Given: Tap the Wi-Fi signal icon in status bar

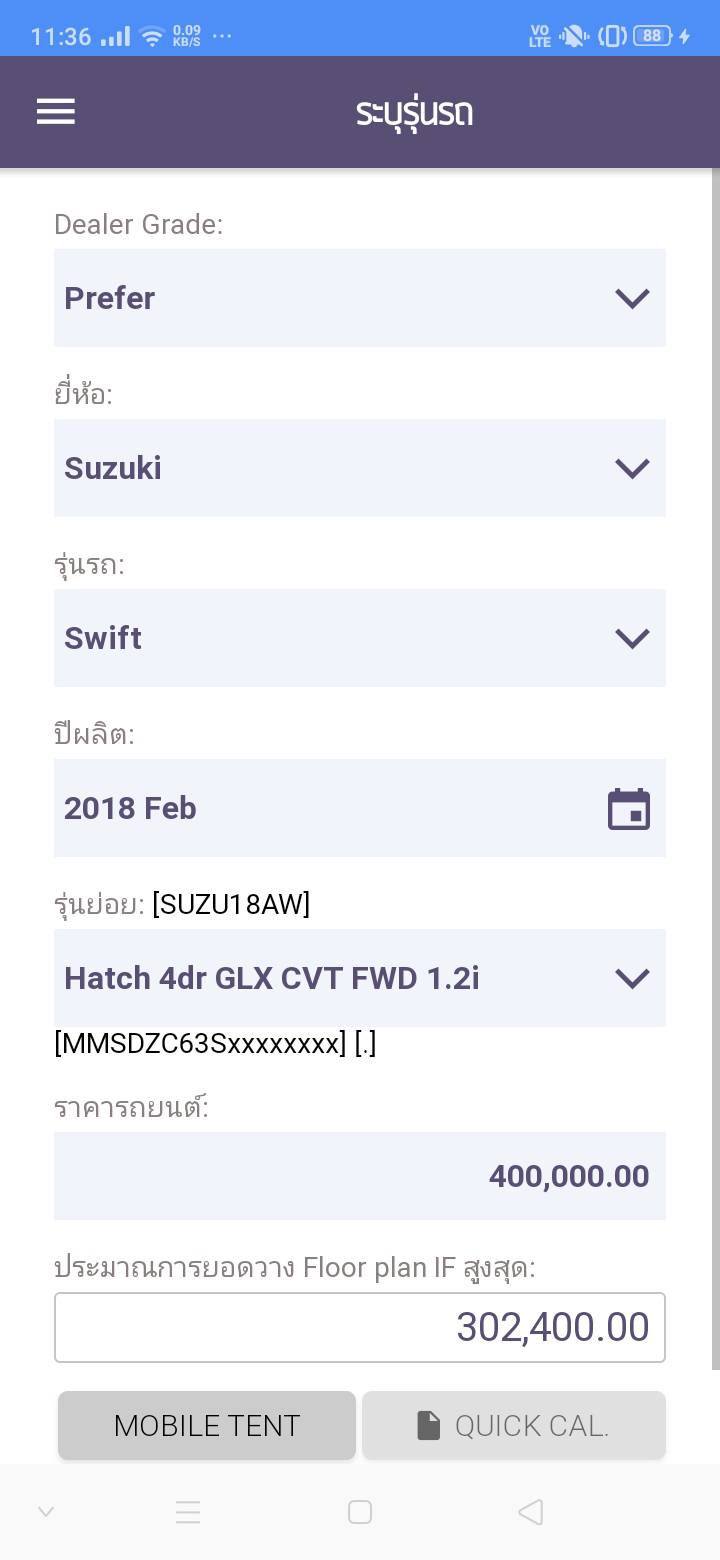Looking at the screenshot, I should click(152, 37).
